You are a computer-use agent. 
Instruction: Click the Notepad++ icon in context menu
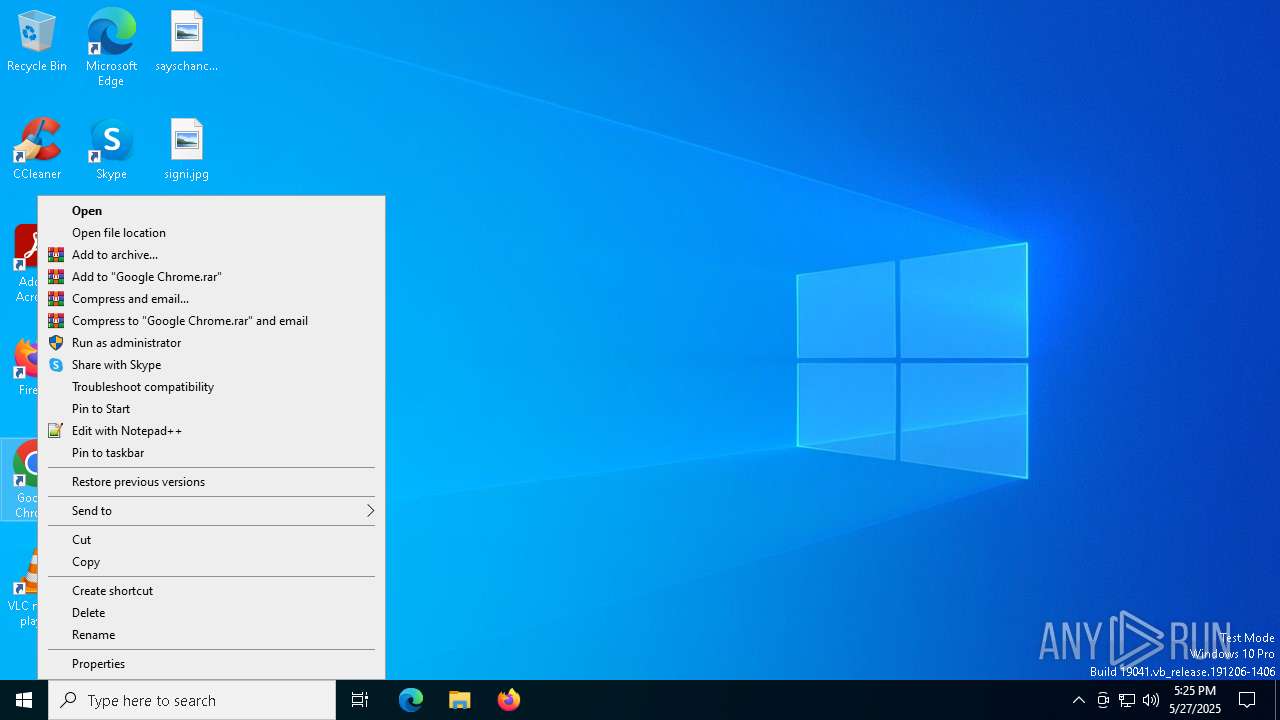point(56,431)
